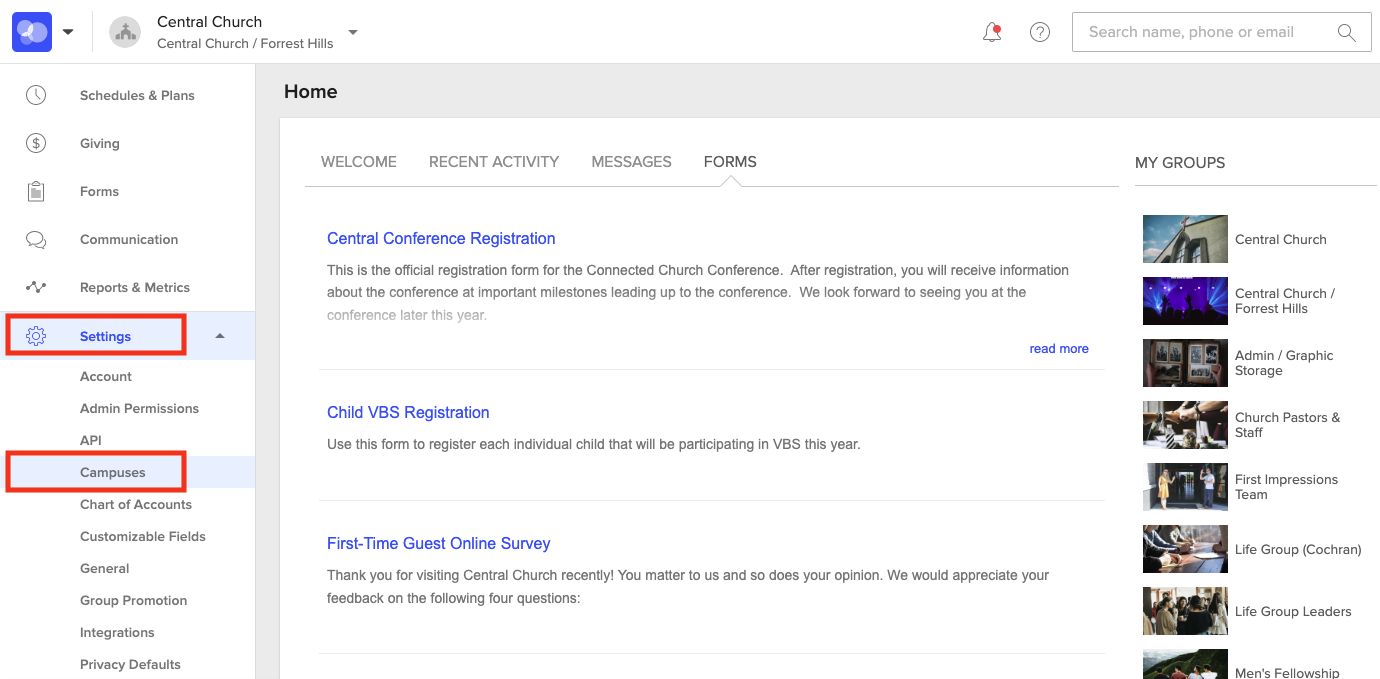Image resolution: width=1380 pixels, height=679 pixels.
Task: Click the Settings gear icon
Action: click(x=36, y=335)
